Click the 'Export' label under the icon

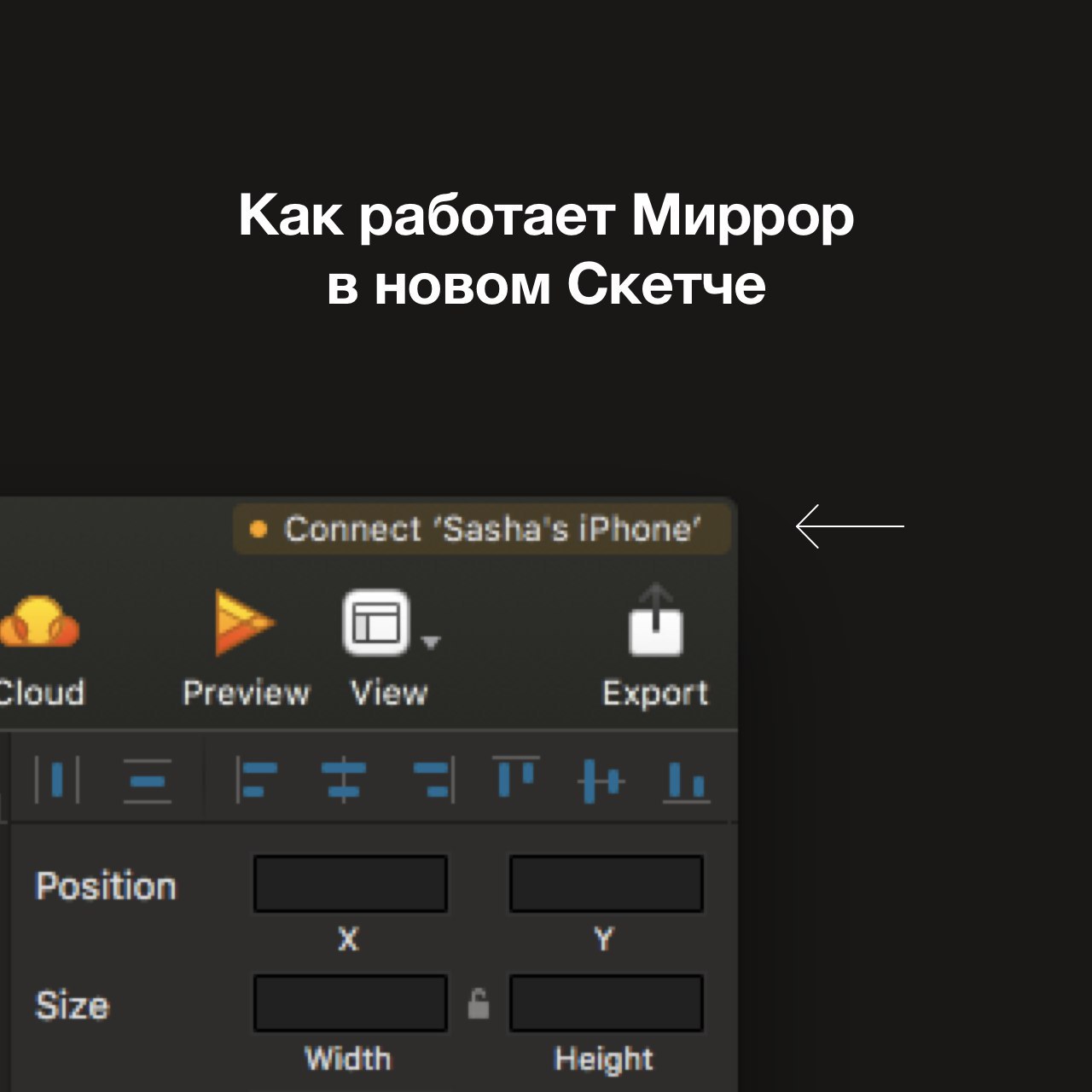(655, 694)
